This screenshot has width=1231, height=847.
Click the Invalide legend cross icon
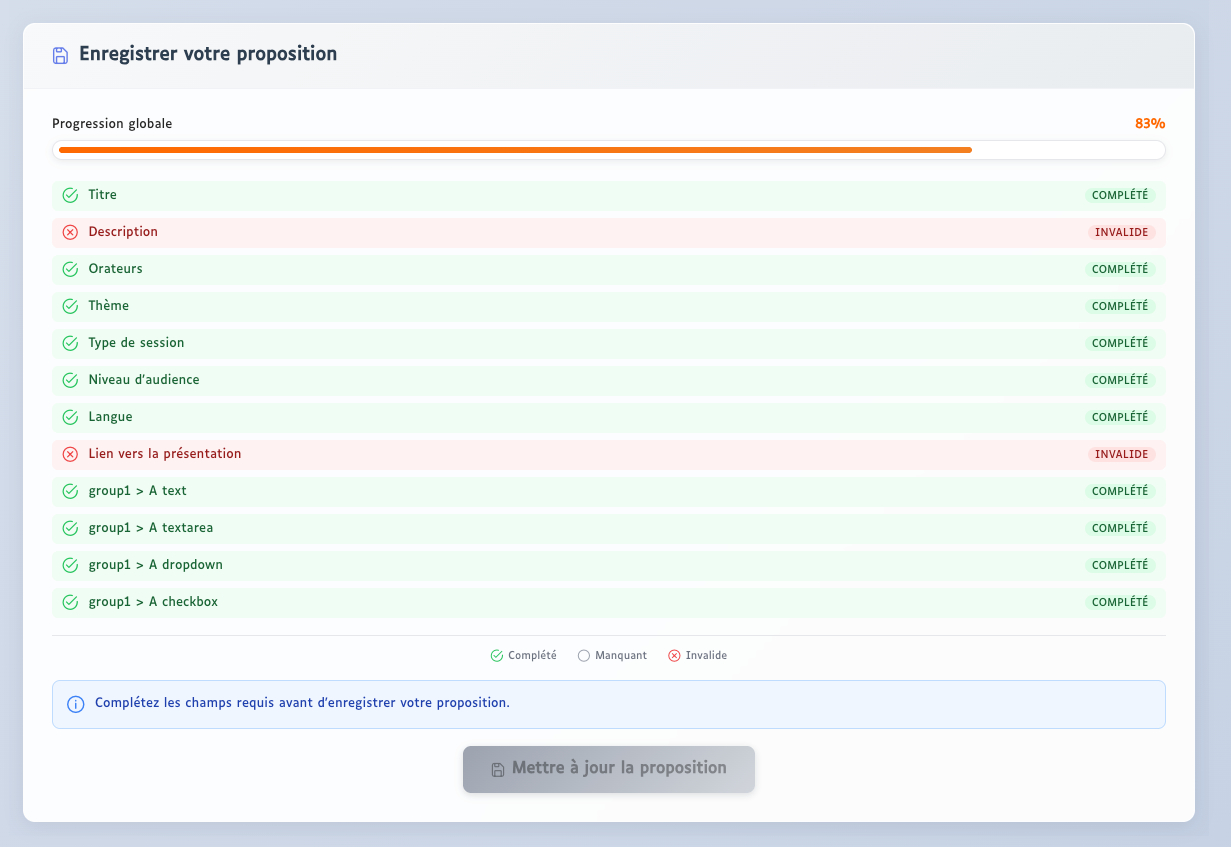pos(674,656)
